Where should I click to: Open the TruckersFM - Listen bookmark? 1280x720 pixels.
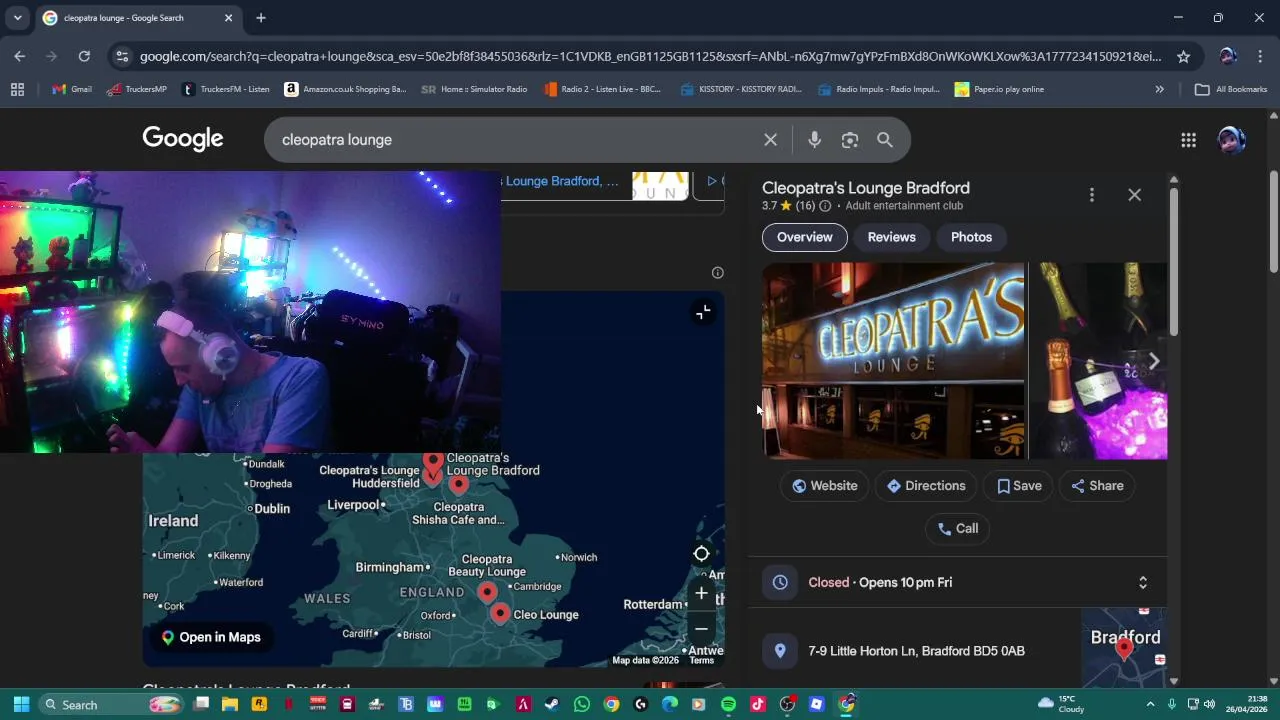tap(226, 89)
